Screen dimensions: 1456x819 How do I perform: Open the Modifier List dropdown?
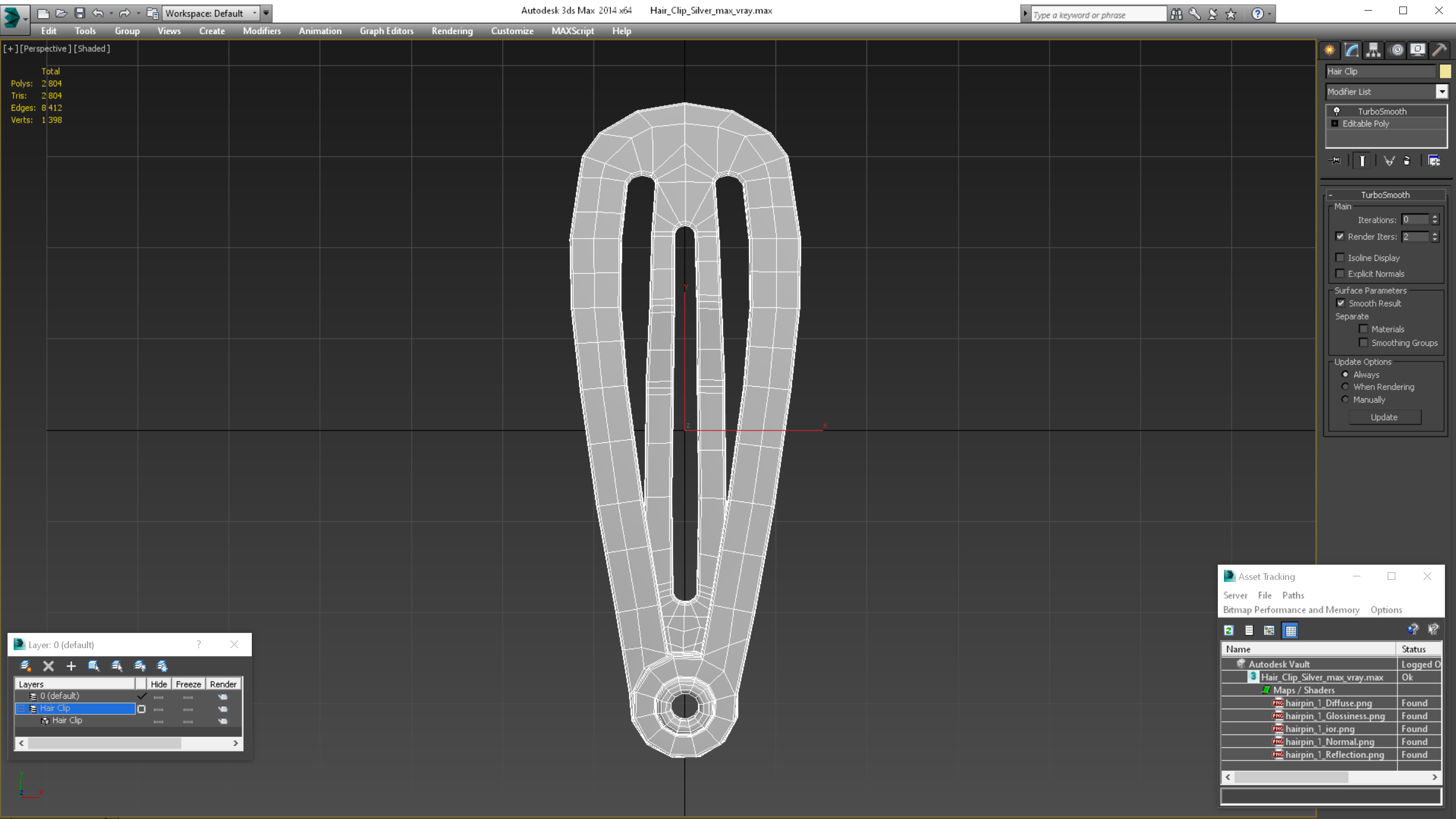click(1442, 92)
